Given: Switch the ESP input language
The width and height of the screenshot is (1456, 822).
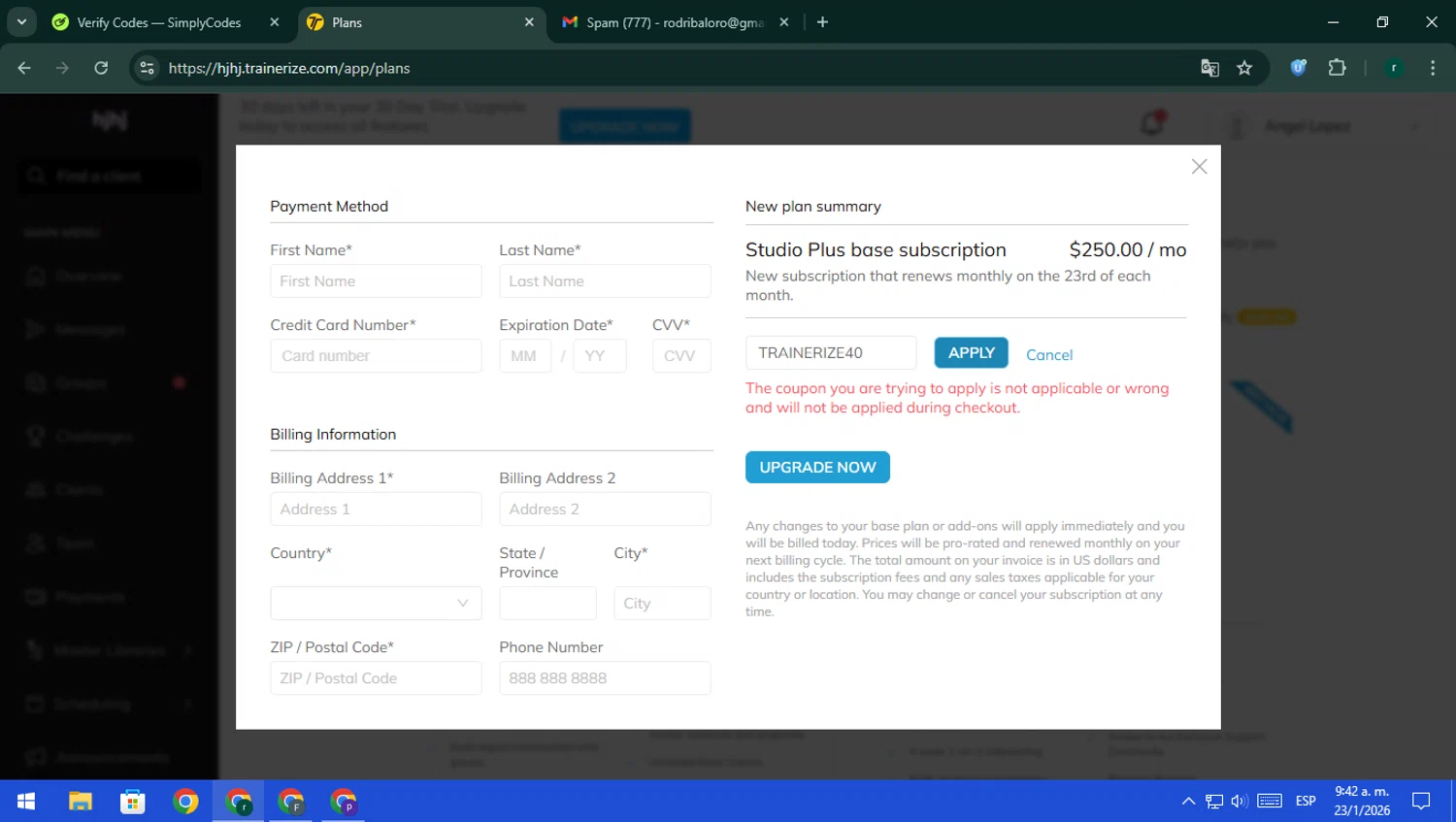Looking at the screenshot, I should 1306,802.
